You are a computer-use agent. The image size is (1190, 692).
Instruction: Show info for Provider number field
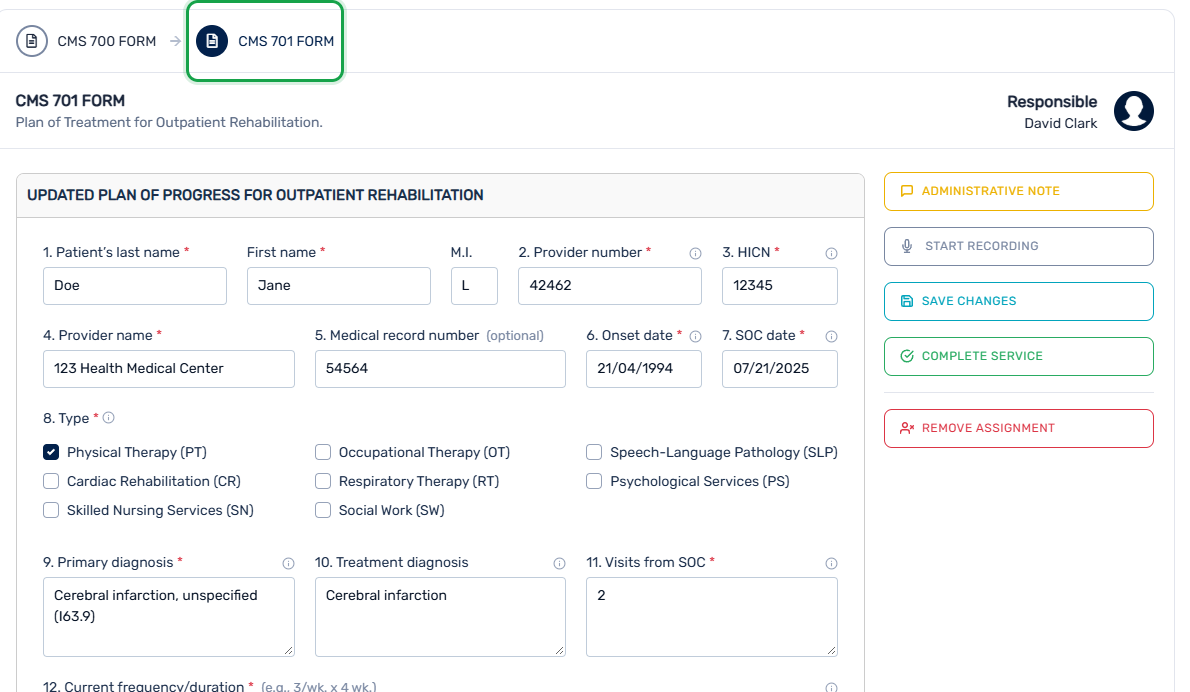coord(695,253)
